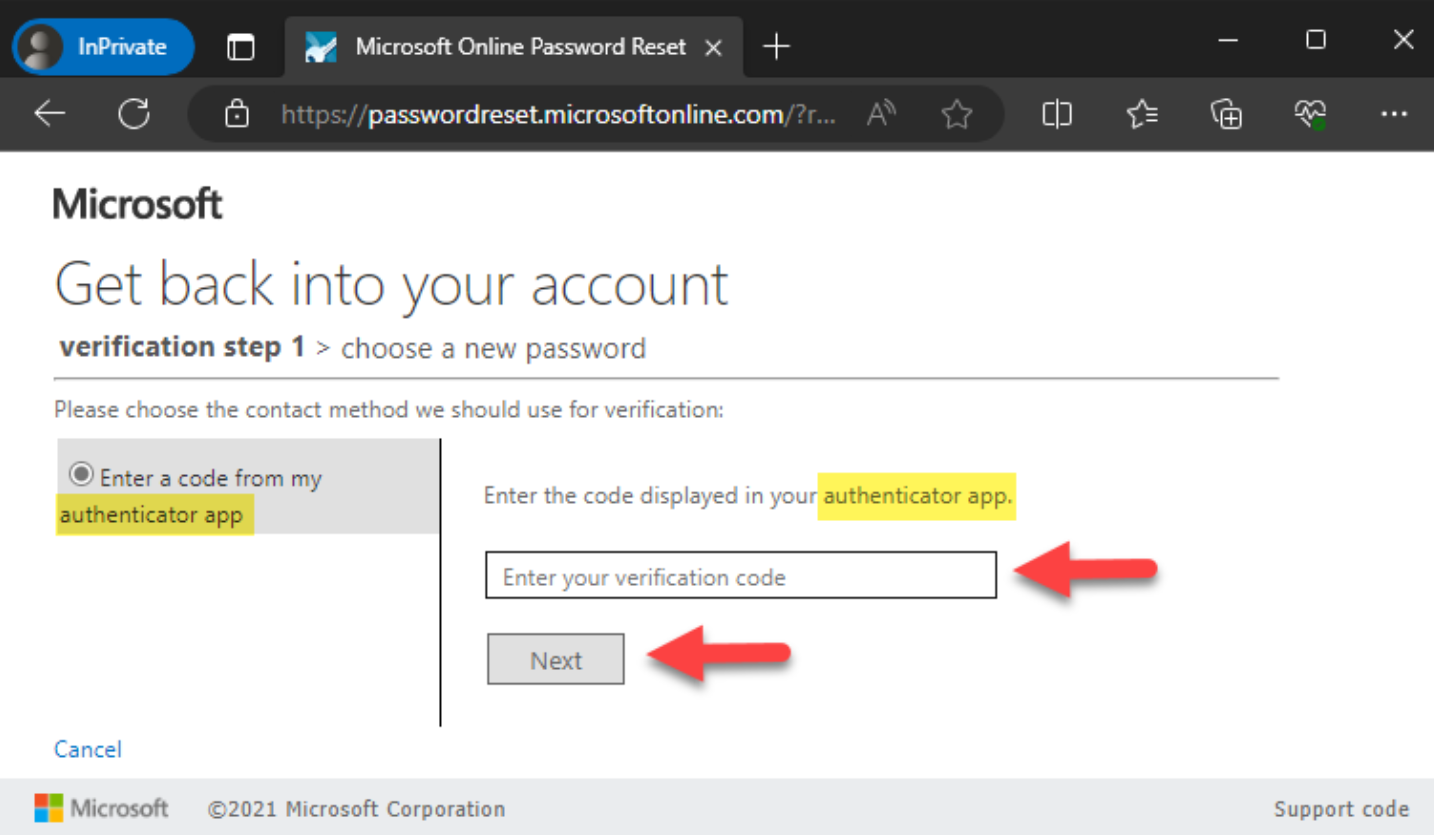This screenshot has width=1434, height=835.
Task: Add this page to favorites star
Action: [x=957, y=114]
